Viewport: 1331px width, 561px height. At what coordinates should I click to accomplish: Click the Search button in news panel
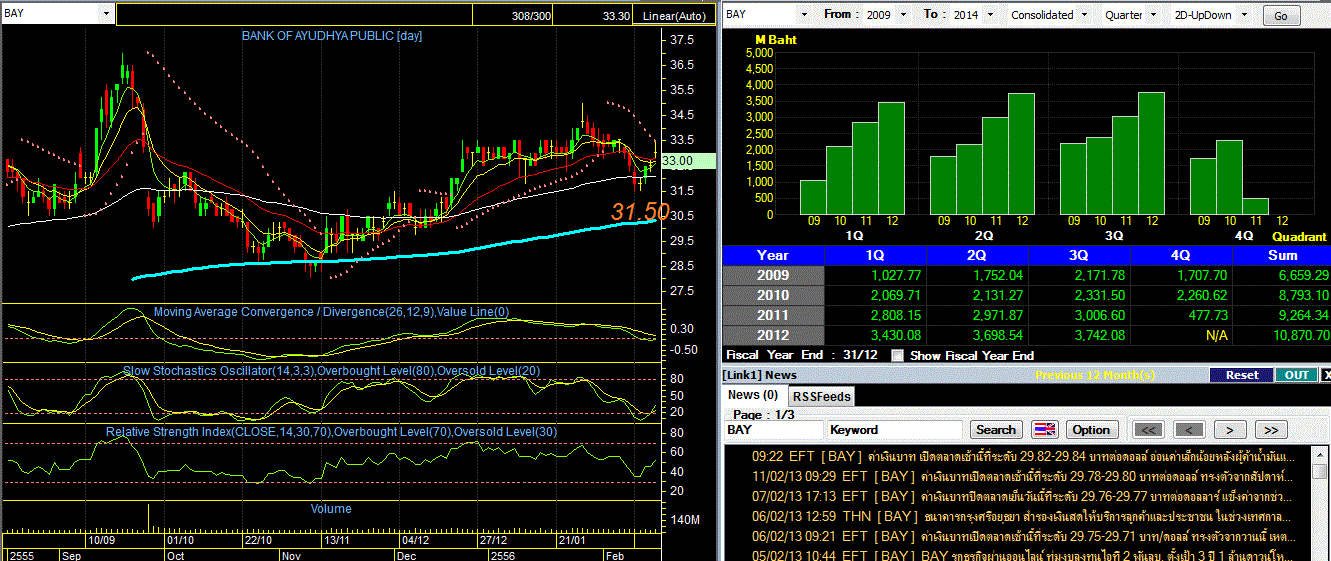point(996,430)
